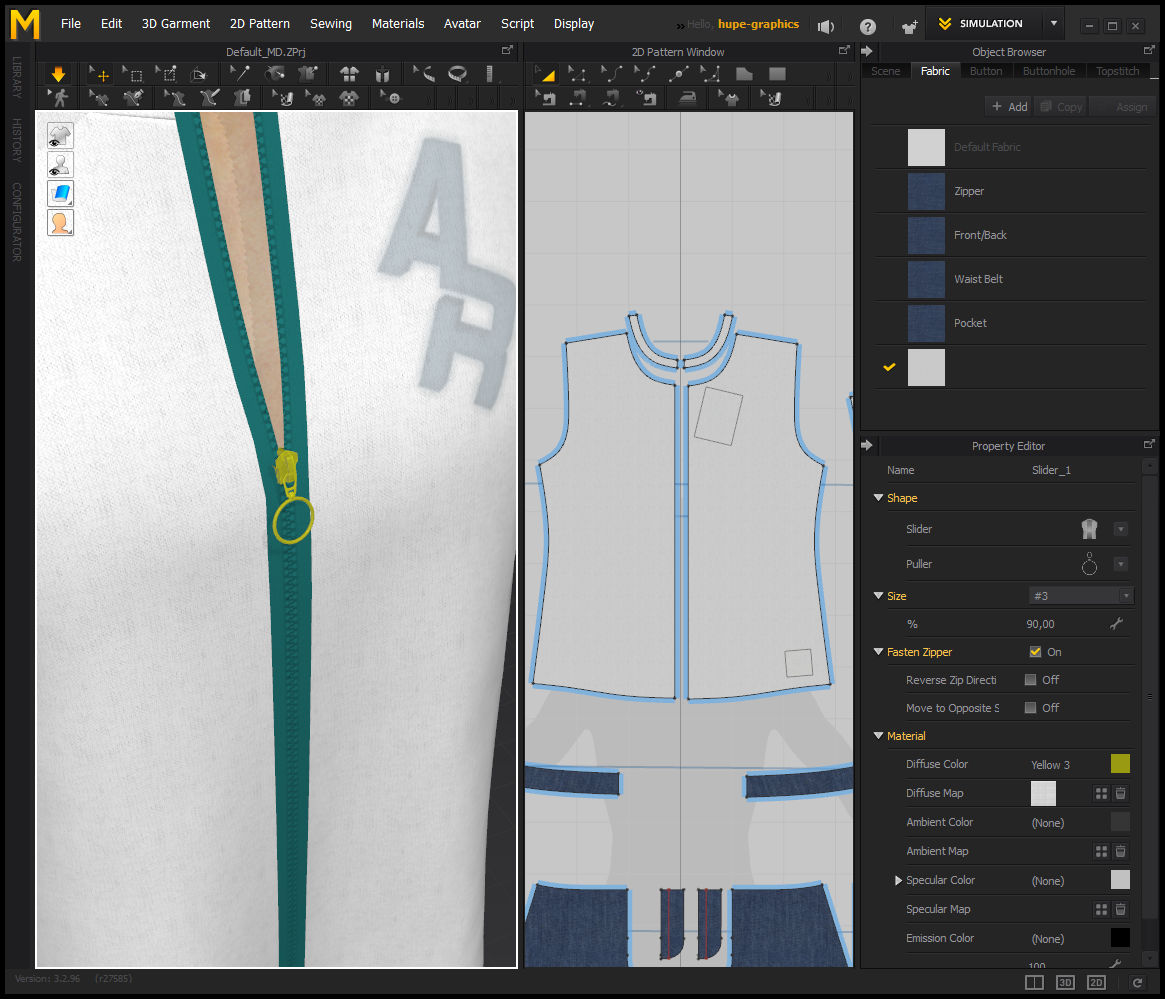The height and width of the screenshot is (999, 1165).
Task: Click the help question mark icon
Action: click(x=867, y=26)
